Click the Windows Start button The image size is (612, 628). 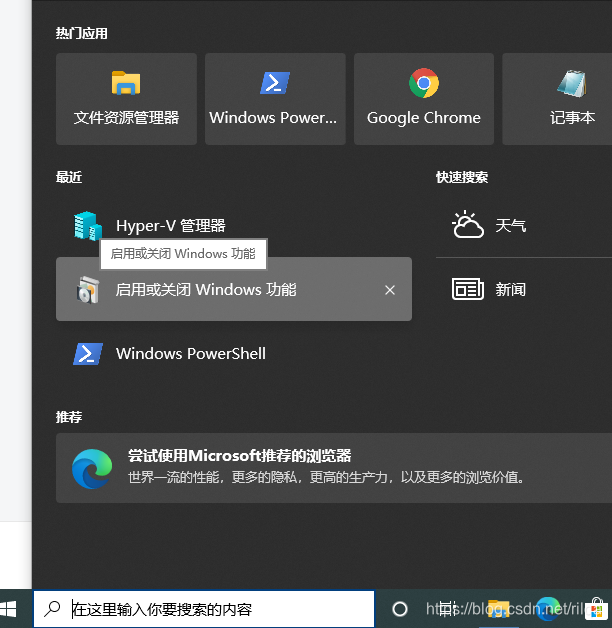[8, 609]
